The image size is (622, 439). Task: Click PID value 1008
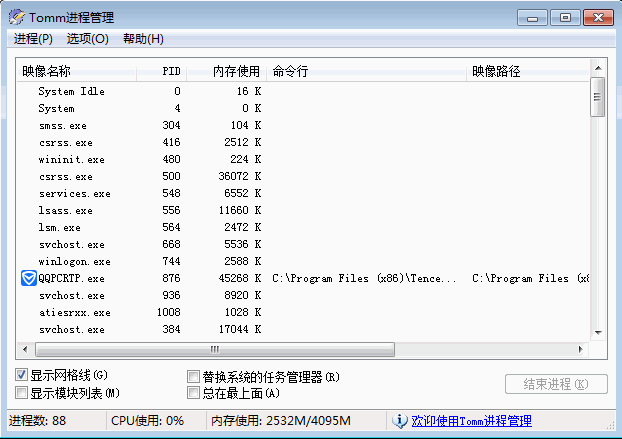click(169, 312)
